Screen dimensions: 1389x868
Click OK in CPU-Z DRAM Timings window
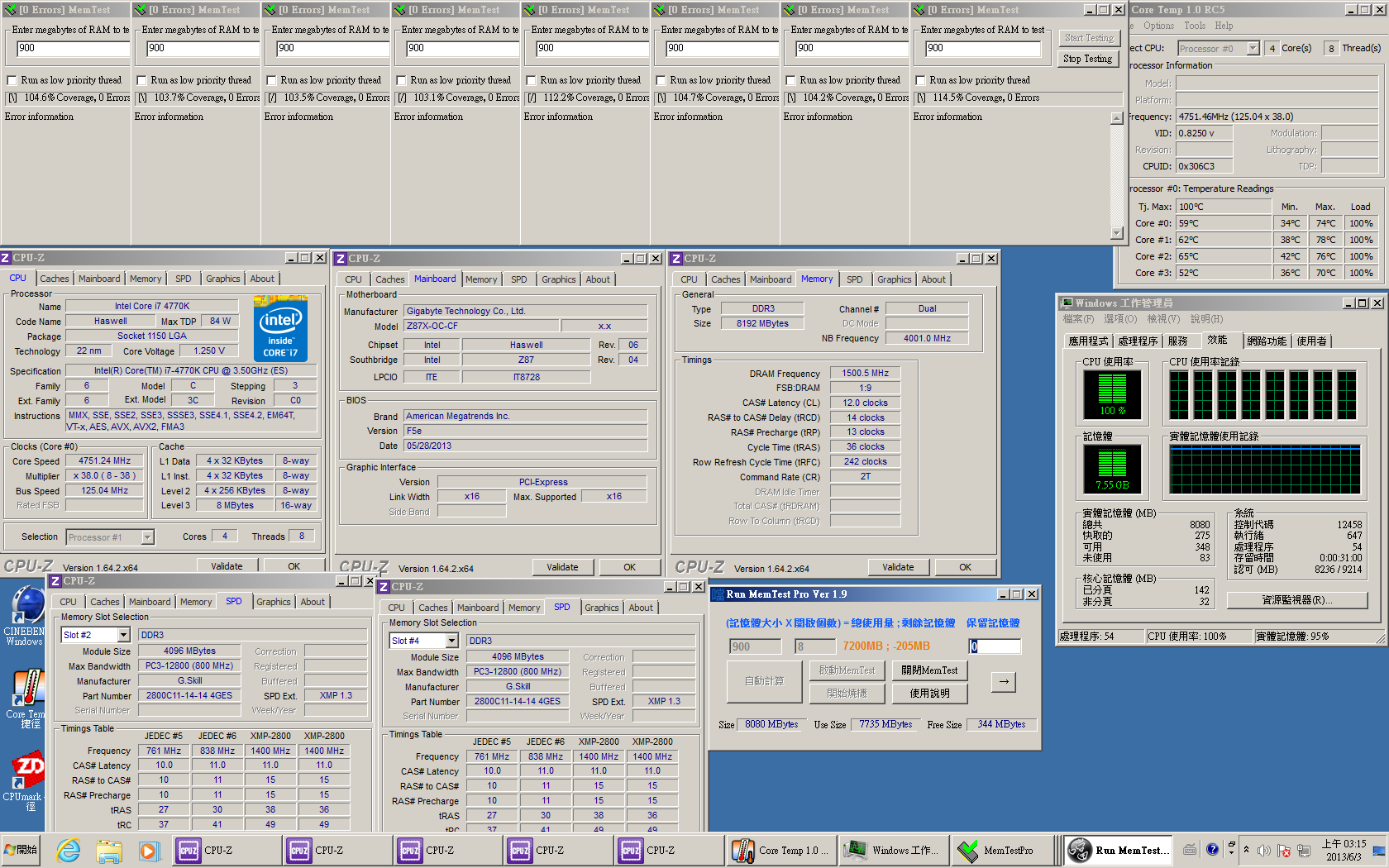(965, 567)
